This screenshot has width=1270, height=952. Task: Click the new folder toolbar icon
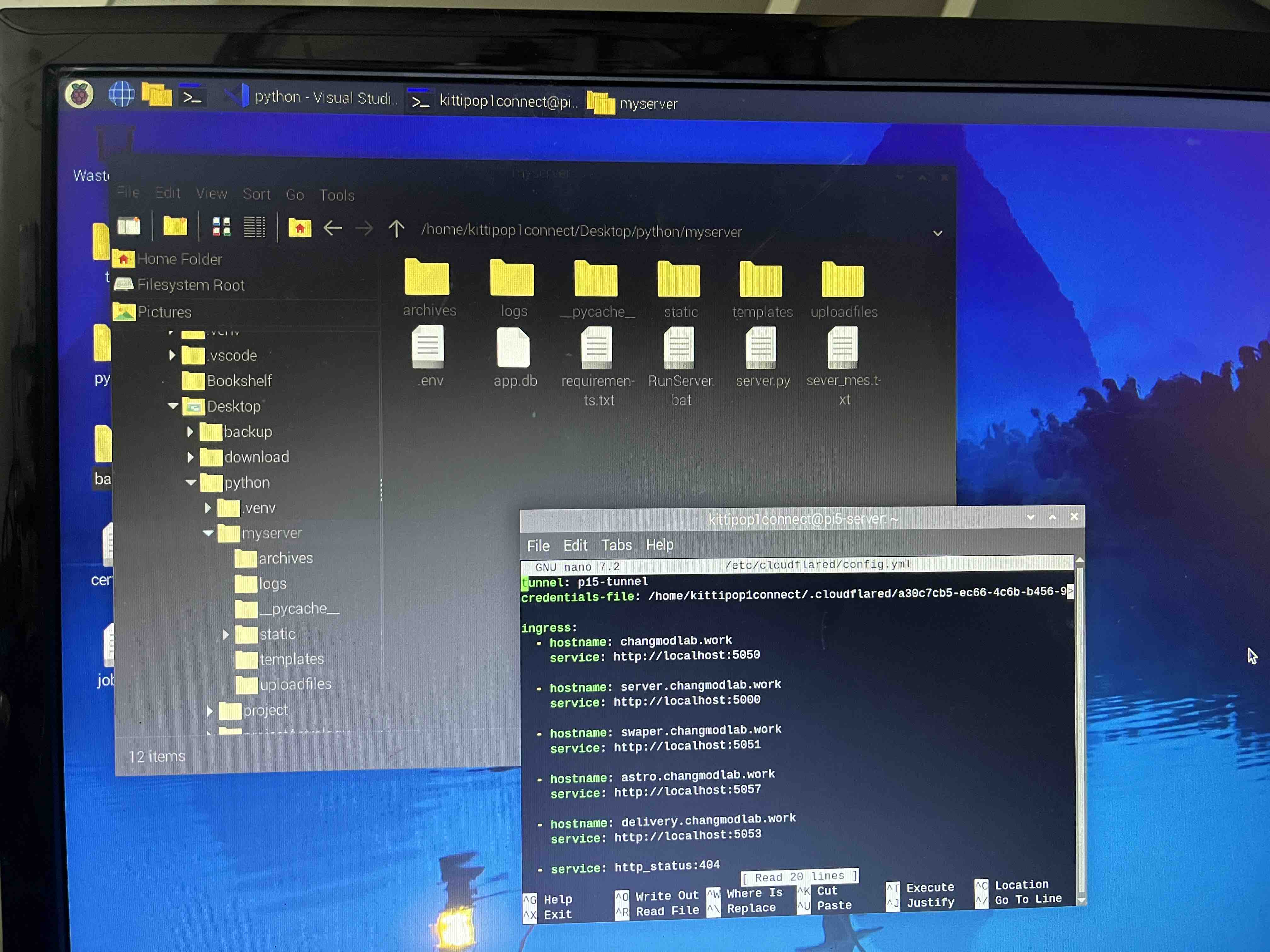tap(175, 226)
